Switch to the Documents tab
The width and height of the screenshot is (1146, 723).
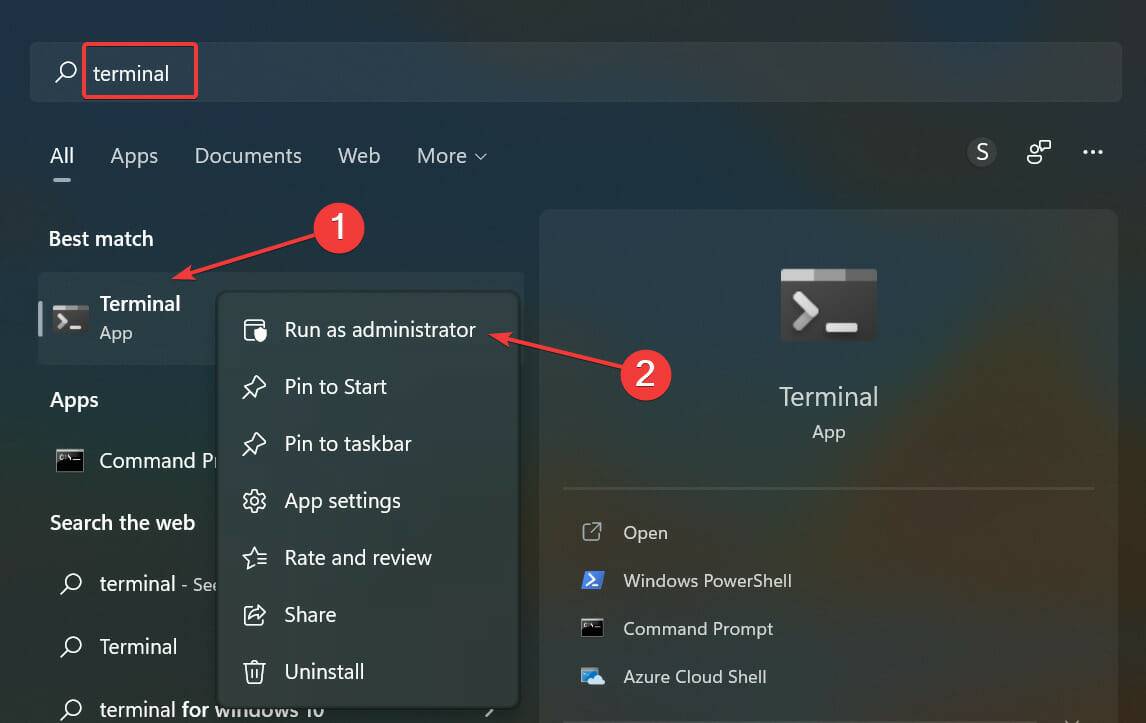coord(247,156)
